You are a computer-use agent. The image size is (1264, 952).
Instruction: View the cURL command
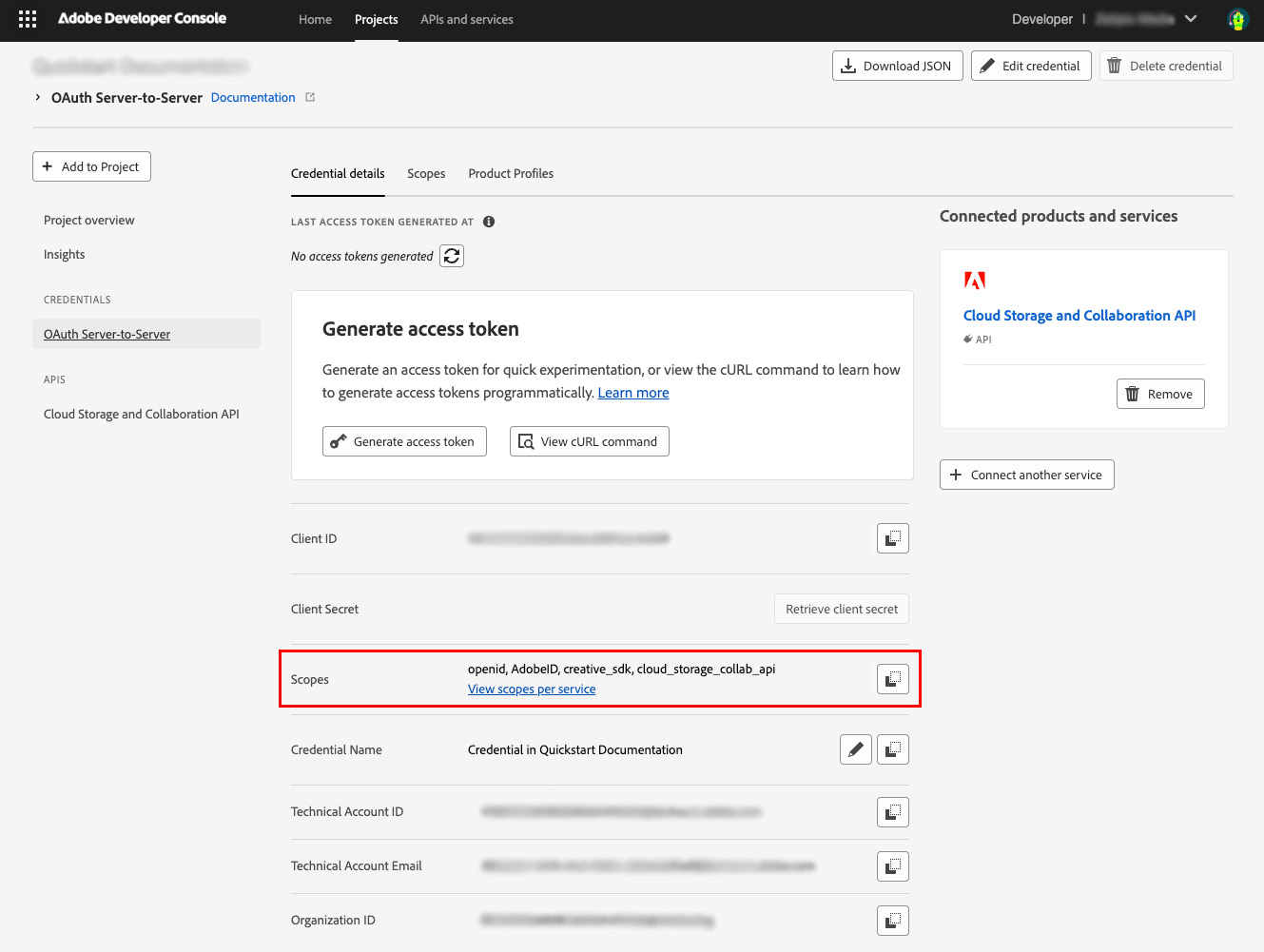tap(589, 440)
